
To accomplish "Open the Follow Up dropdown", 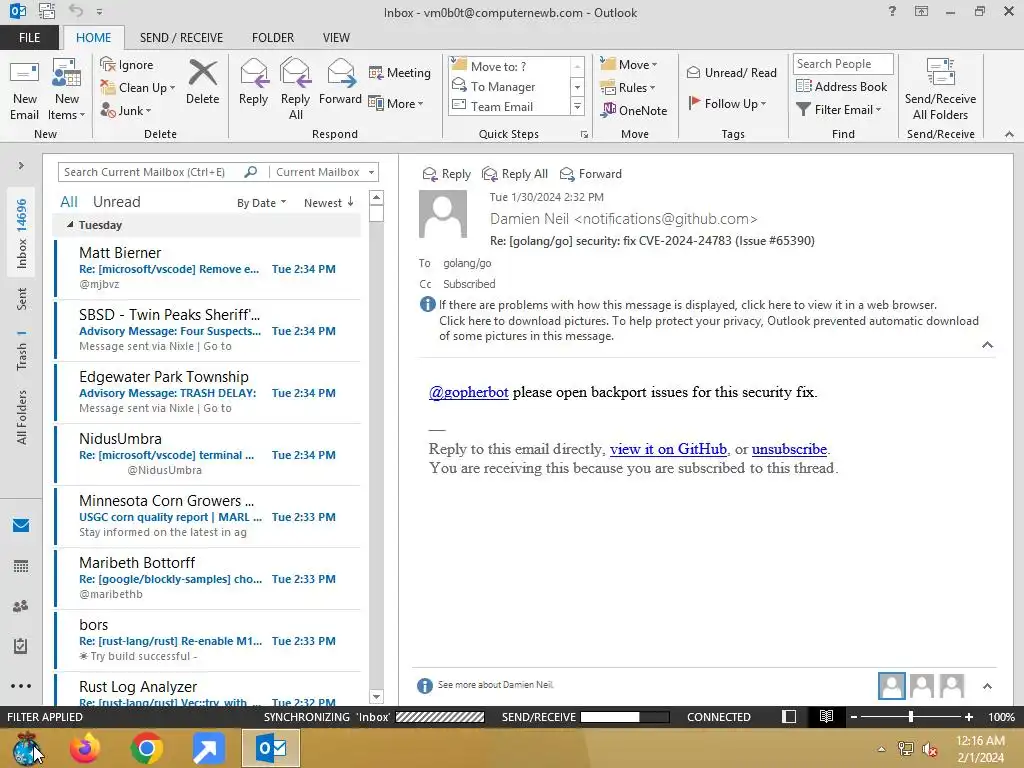I will tap(727, 103).
